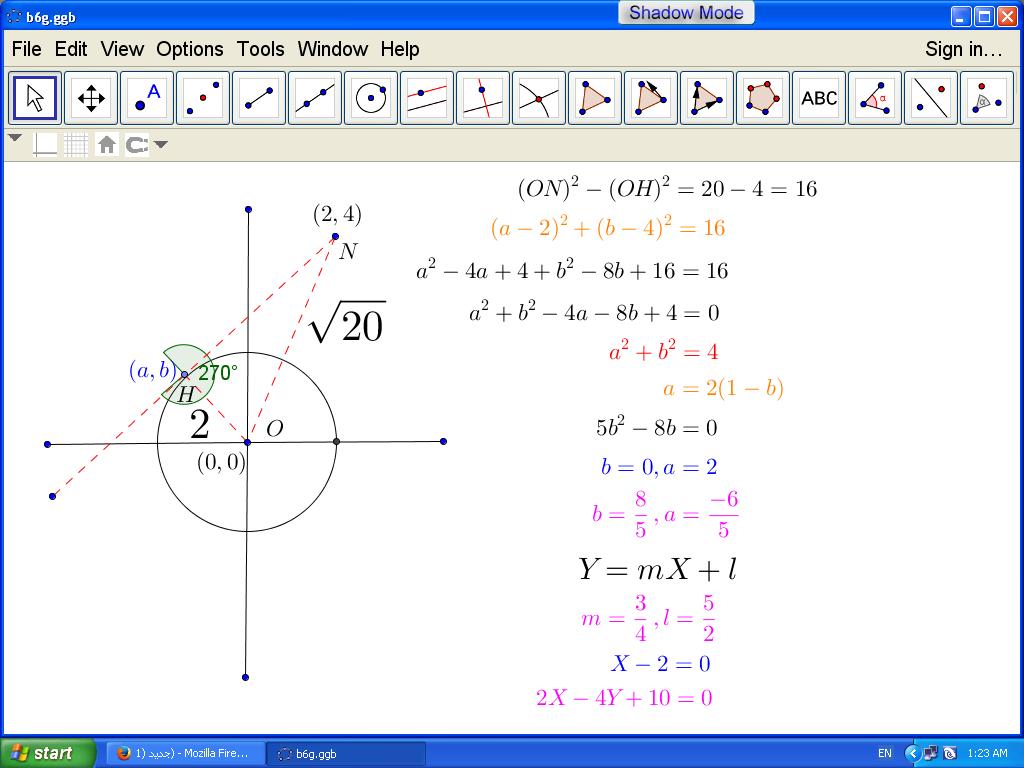Click the Sign in… link

click(x=963, y=49)
